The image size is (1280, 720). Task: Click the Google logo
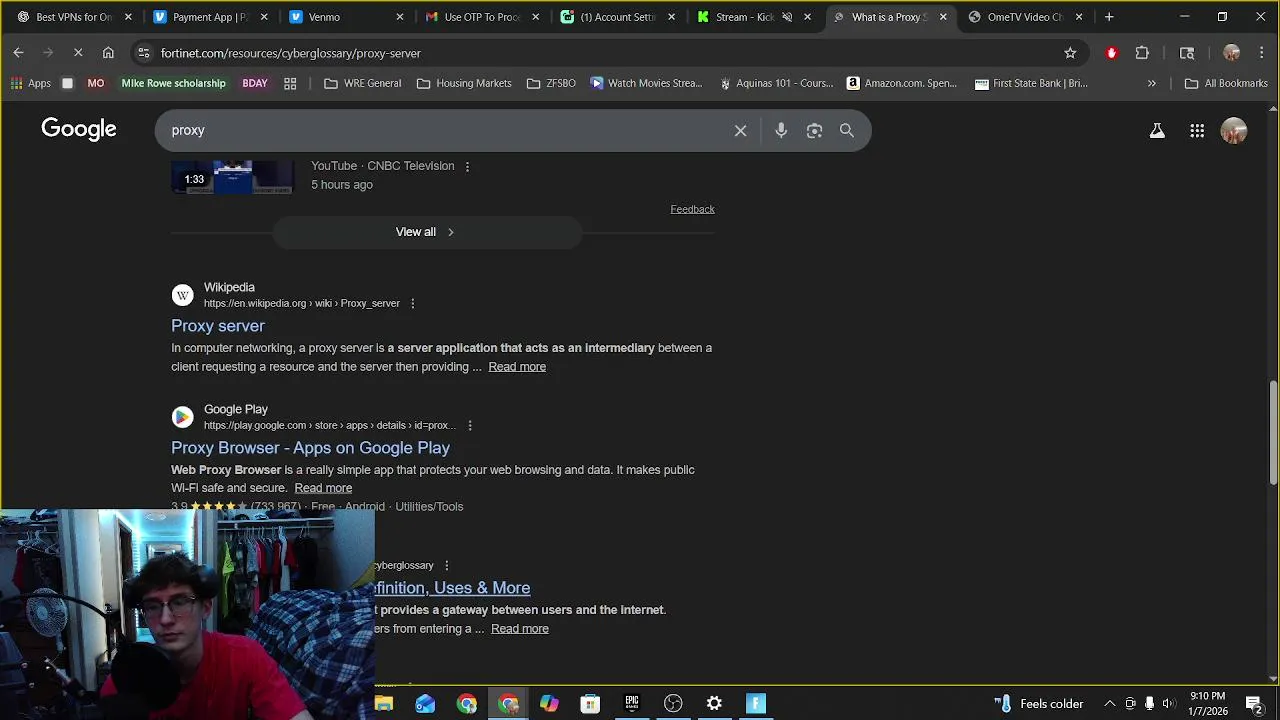point(79,129)
